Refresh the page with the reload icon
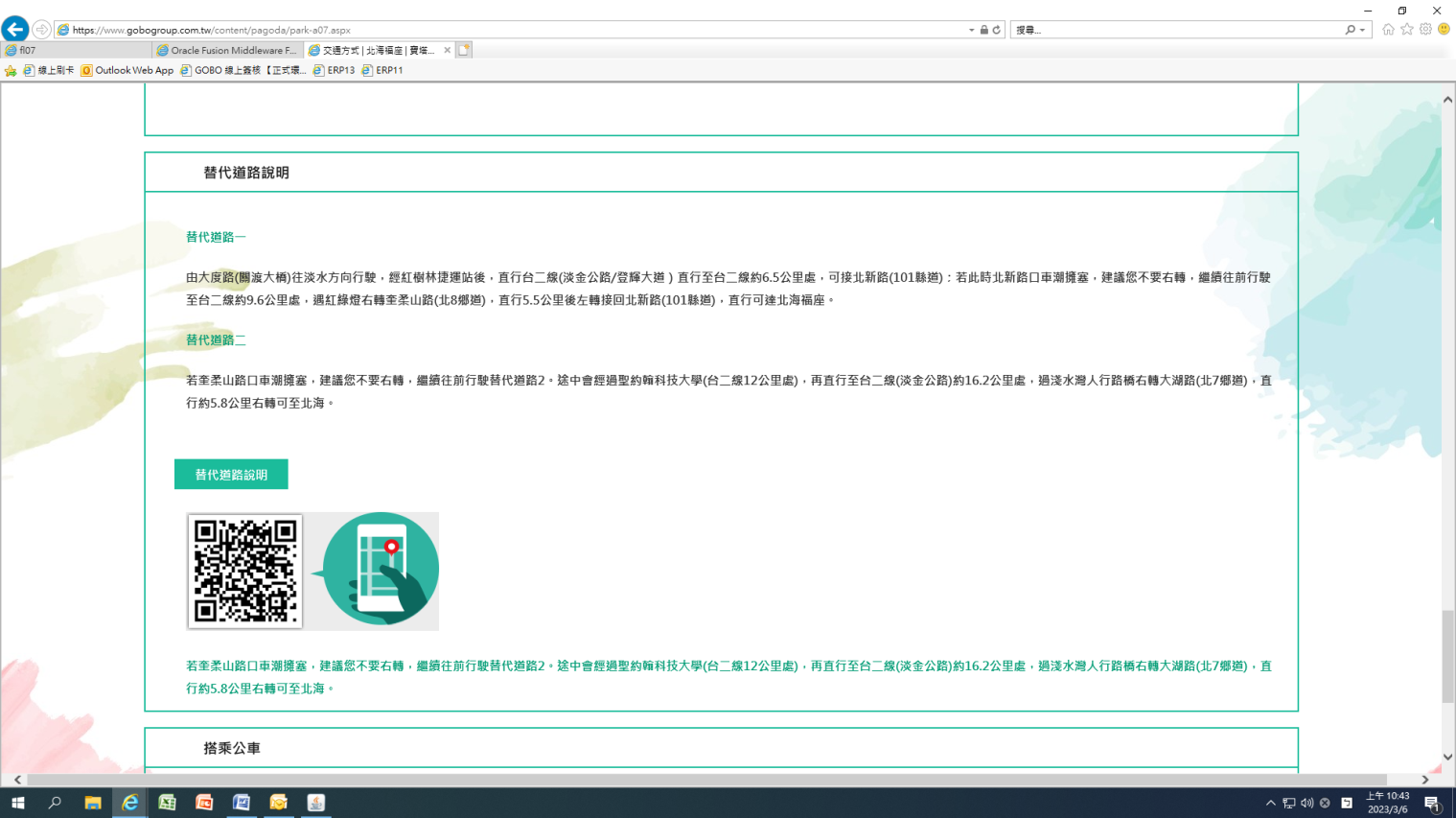The height and width of the screenshot is (818, 1456). [x=997, y=30]
